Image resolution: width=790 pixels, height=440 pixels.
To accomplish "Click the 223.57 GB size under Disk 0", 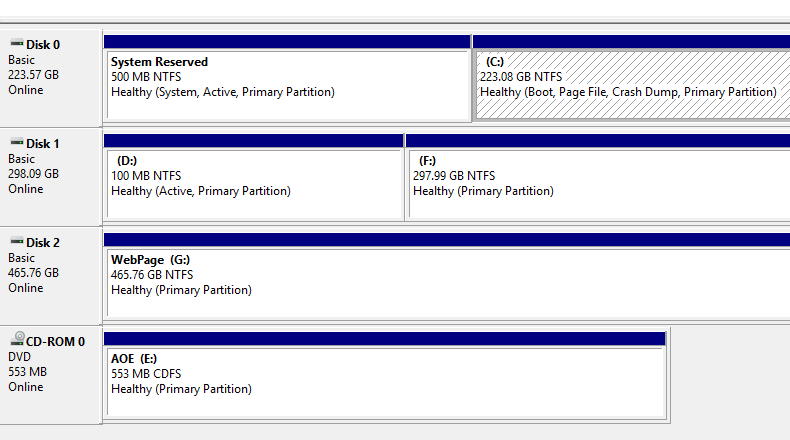I will click(x=33, y=75).
